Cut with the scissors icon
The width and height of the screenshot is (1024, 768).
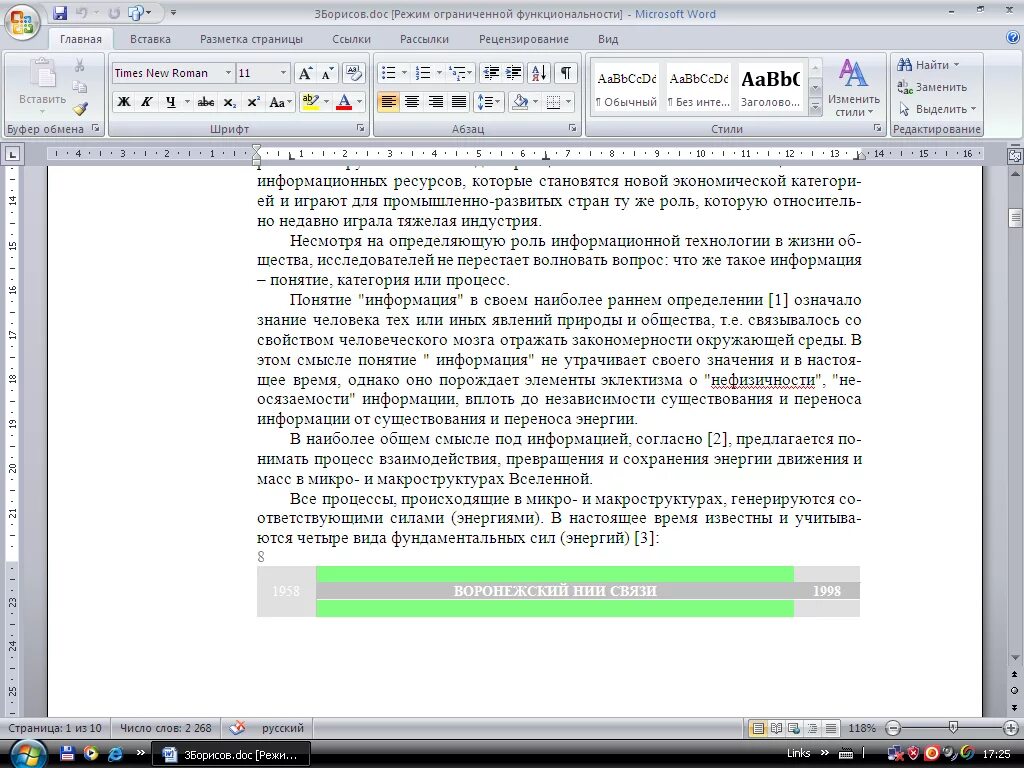coord(80,65)
